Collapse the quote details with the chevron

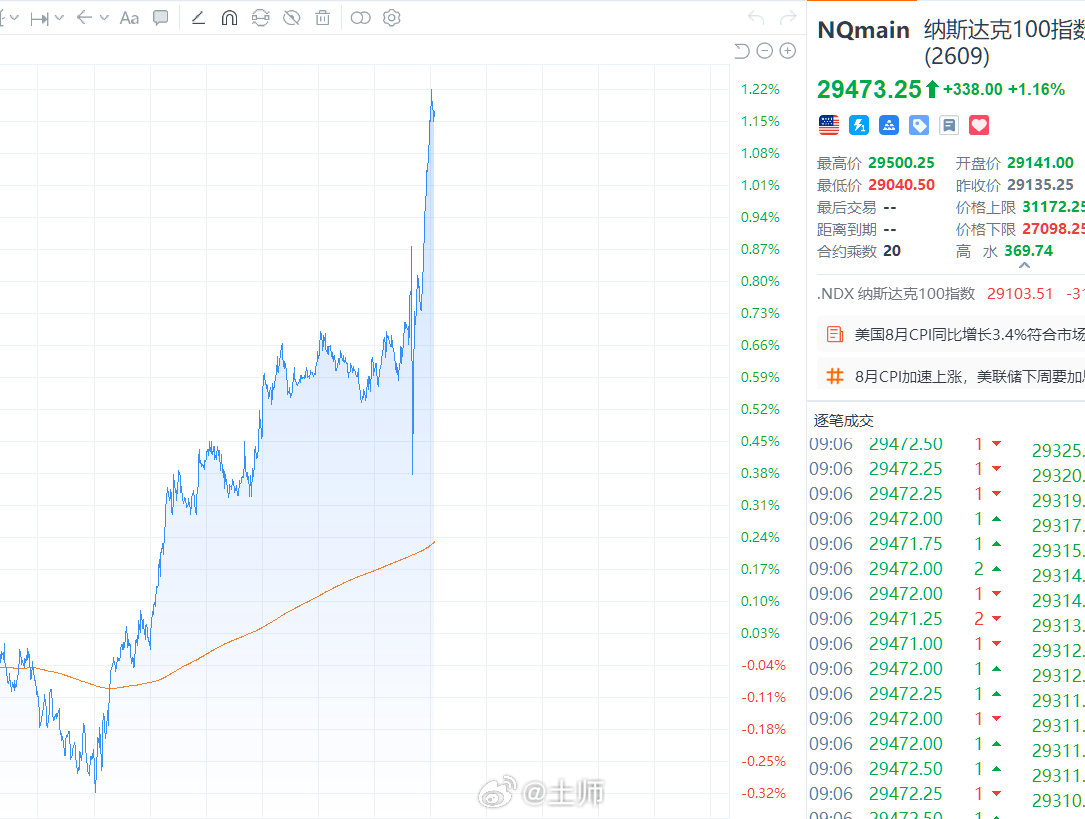[1025, 266]
